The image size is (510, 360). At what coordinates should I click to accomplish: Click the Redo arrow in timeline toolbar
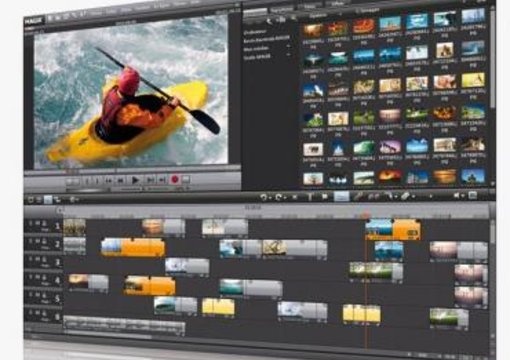[278, 197]
